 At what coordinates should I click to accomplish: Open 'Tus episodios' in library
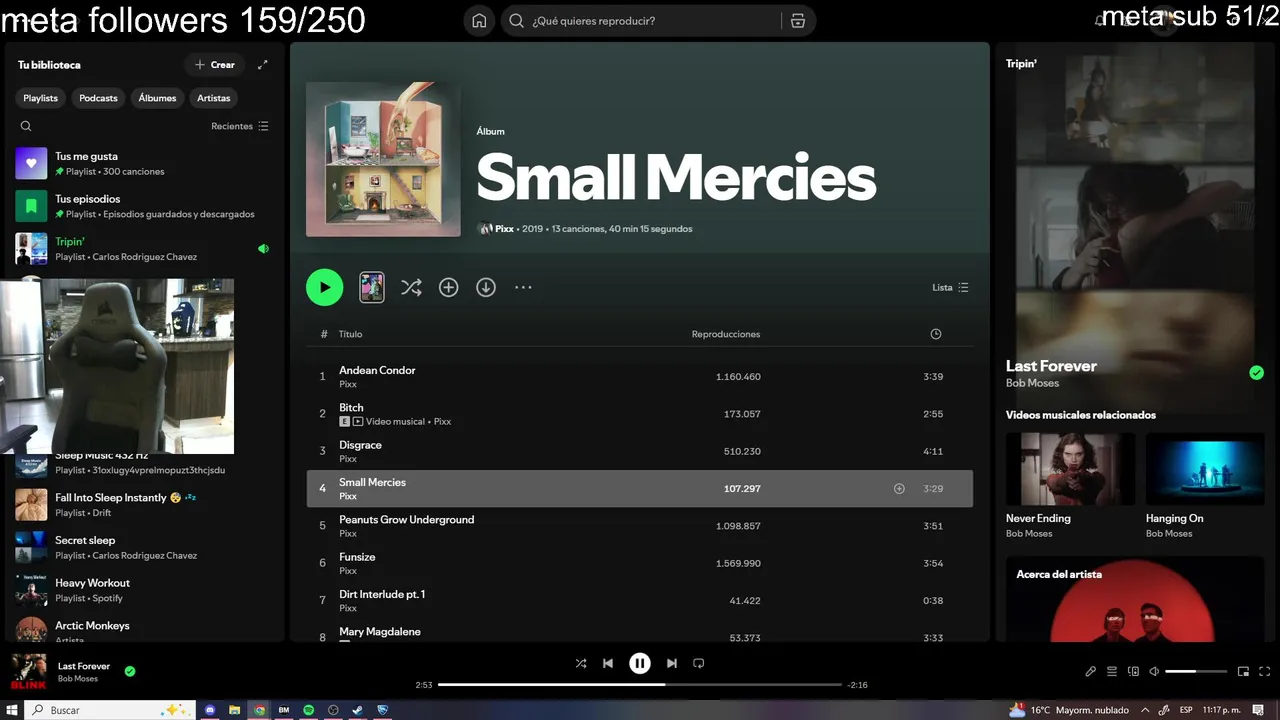point(144,206)
